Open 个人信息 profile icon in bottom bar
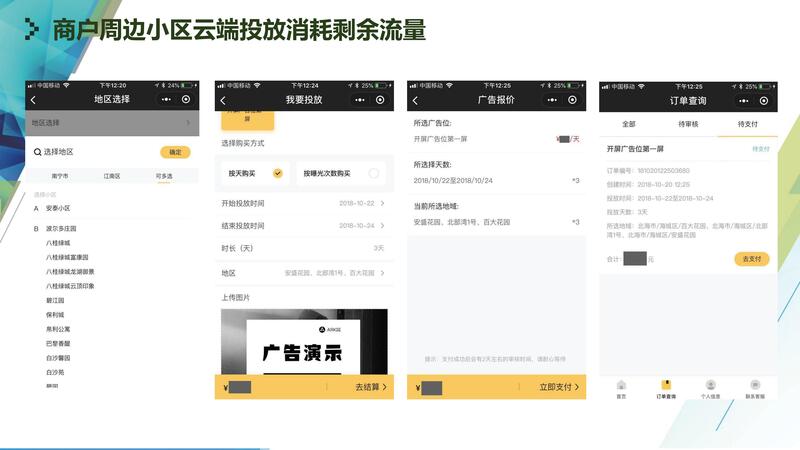 pos(710,388)
